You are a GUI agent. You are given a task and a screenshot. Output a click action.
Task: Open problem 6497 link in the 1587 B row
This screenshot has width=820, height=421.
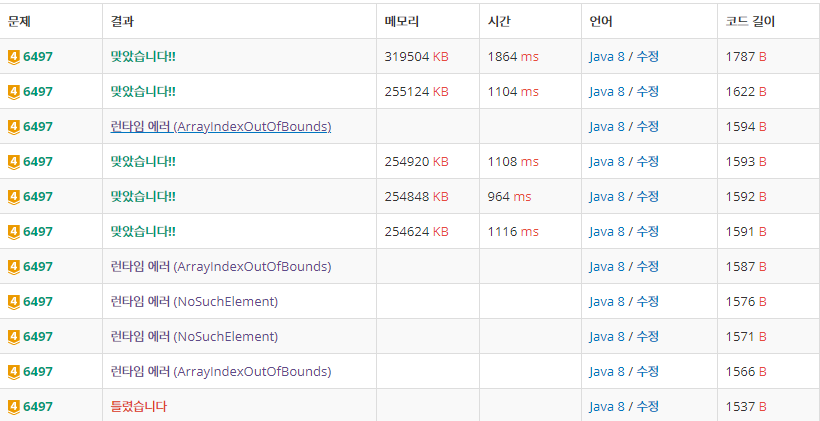(38, 267)
